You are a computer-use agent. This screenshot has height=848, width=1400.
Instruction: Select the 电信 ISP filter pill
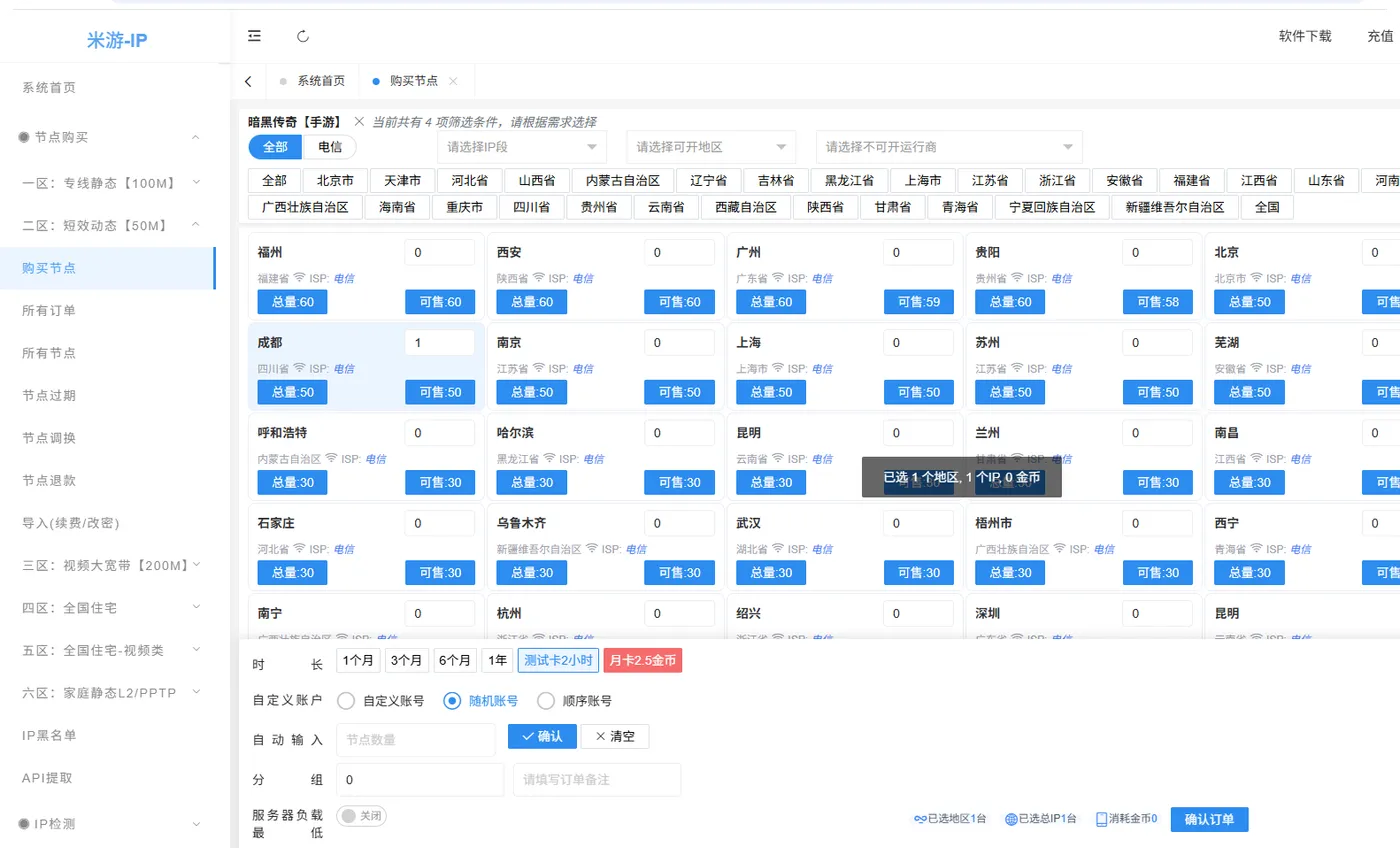(x=330, y=147)
